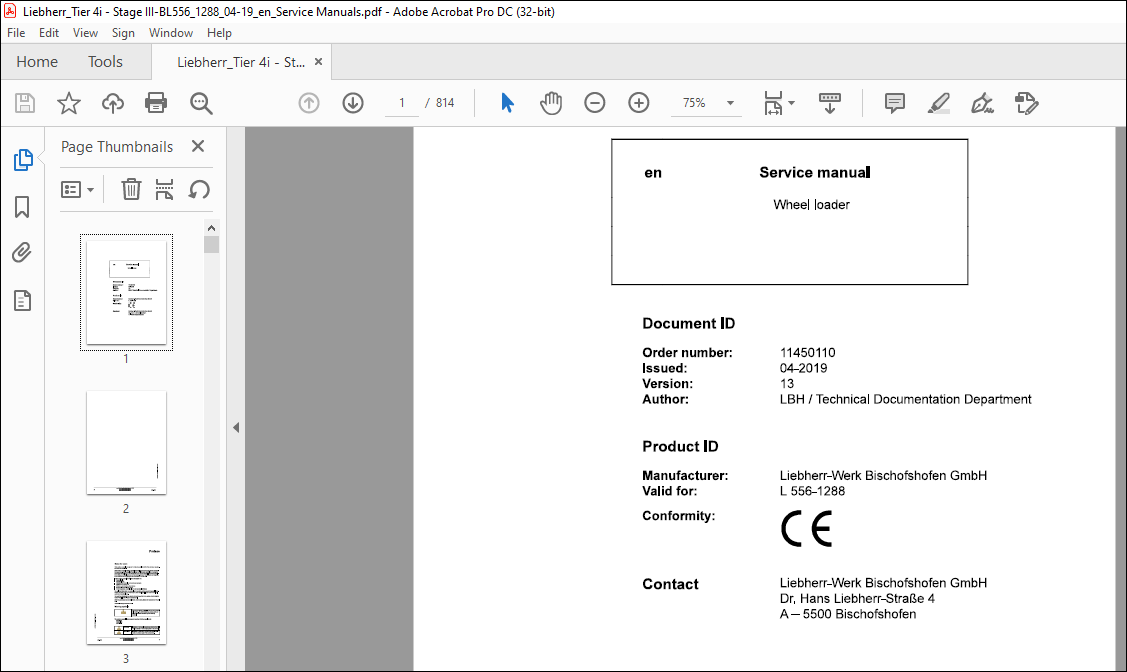Screen dimensions: 1127x672
Task: Open the Attachments paperclip panel
Action: (x=22, y=253)
